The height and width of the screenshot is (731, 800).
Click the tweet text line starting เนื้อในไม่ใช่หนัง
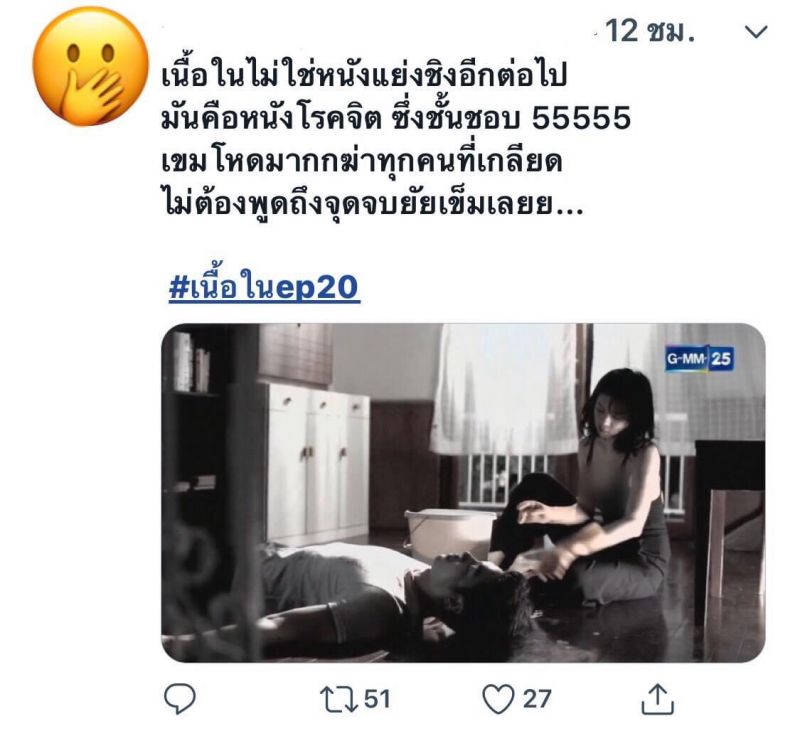[364, 76]
